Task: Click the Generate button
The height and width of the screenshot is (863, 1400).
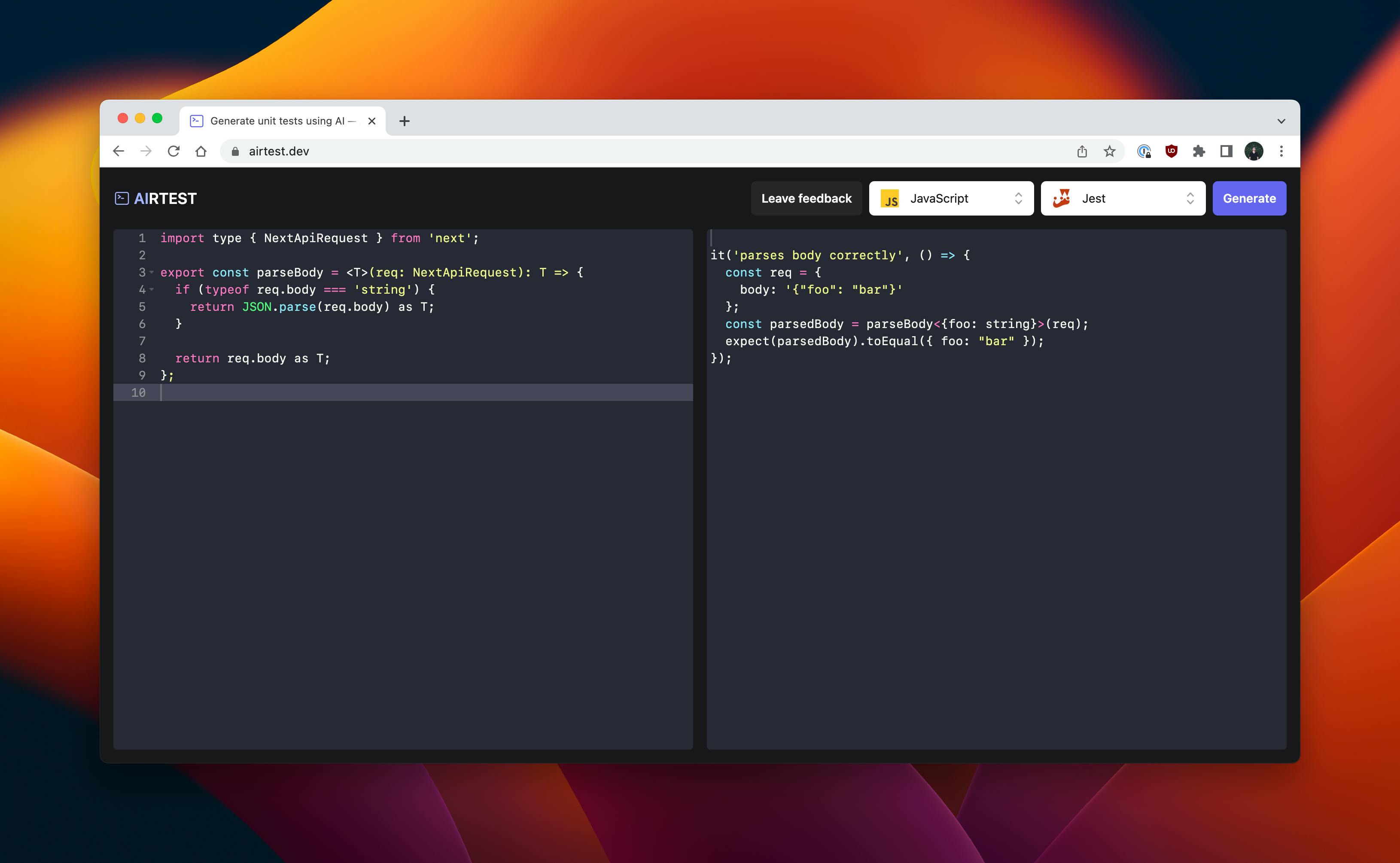Action: pos(1249,198)
